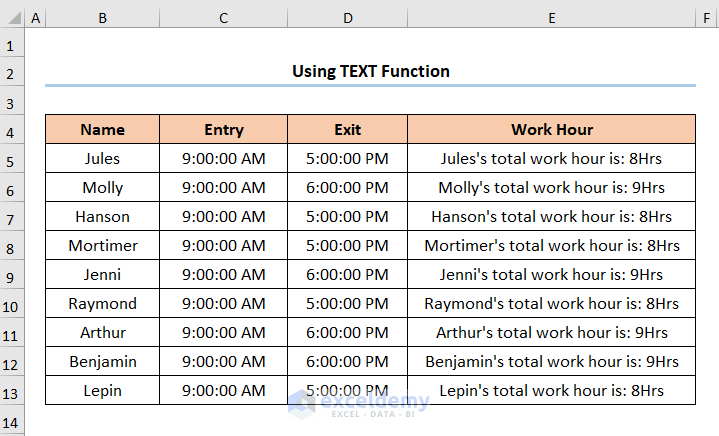Click Benjamin's entry time 9:00:00 AM
Image resolution: width=719 pixels, height=436 pixels.
[x=223, y=361]
